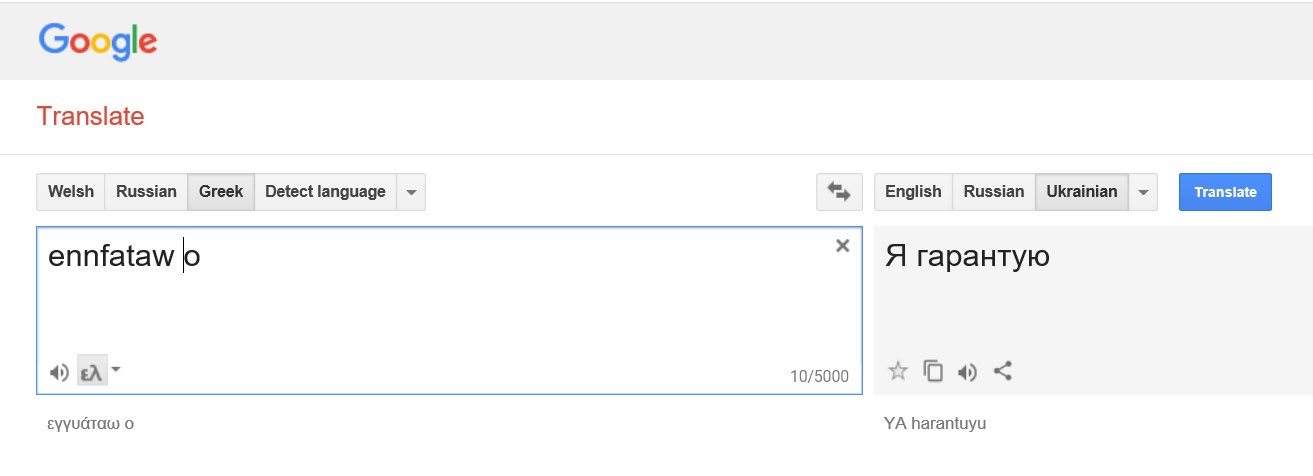1313x476 pixels.
Task: Swap source and target languages
Action: (839, 192)
